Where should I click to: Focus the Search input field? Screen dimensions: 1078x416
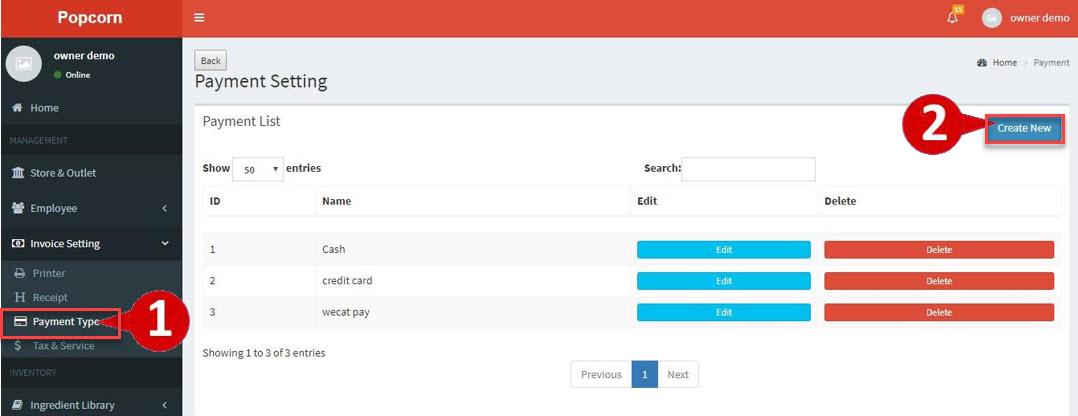(748, 169)
